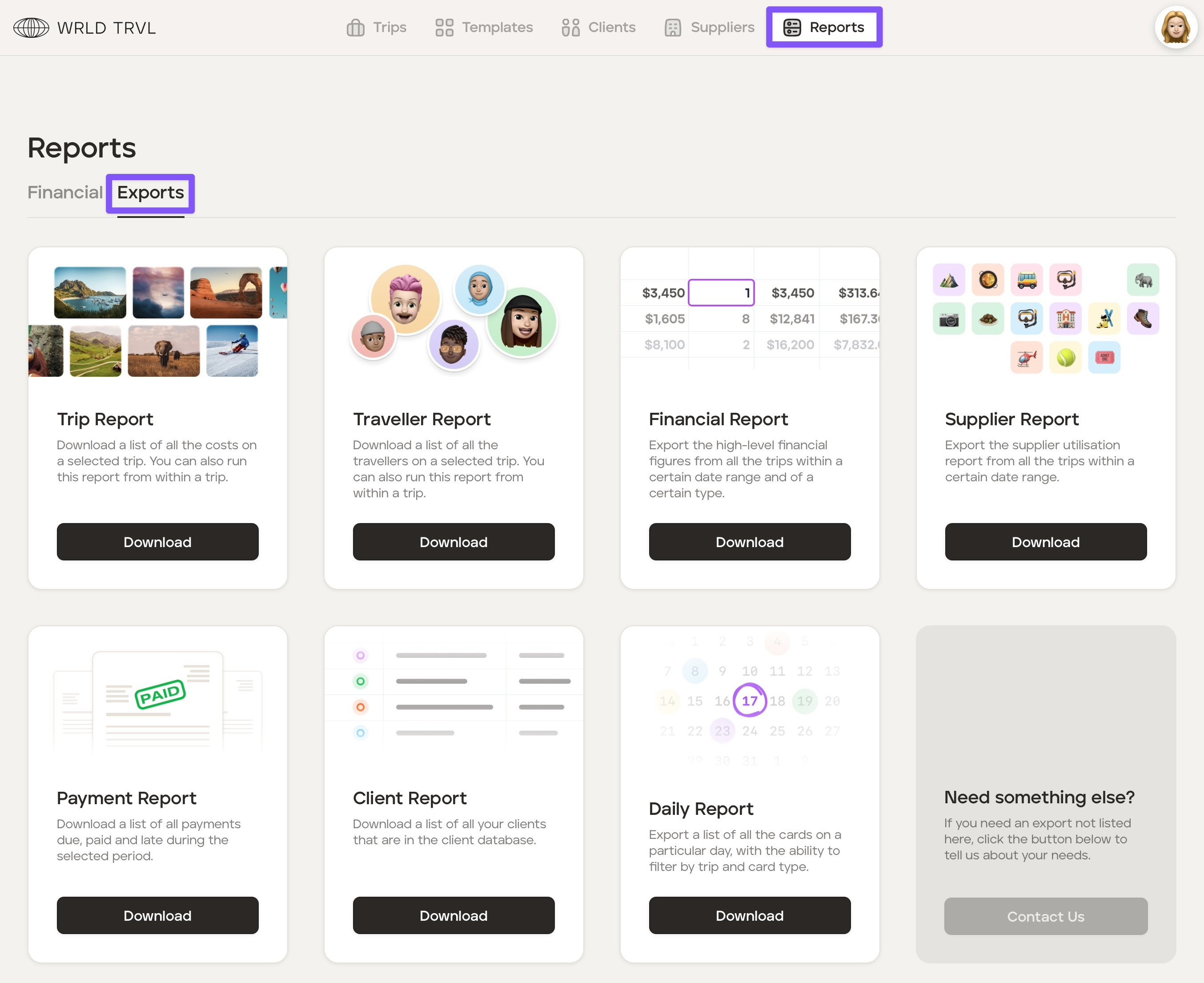The height and width of the screenshot is (983, 1204).
Task: Click the helicopter icon in Supplier Report card
Action: (1026, 357)
